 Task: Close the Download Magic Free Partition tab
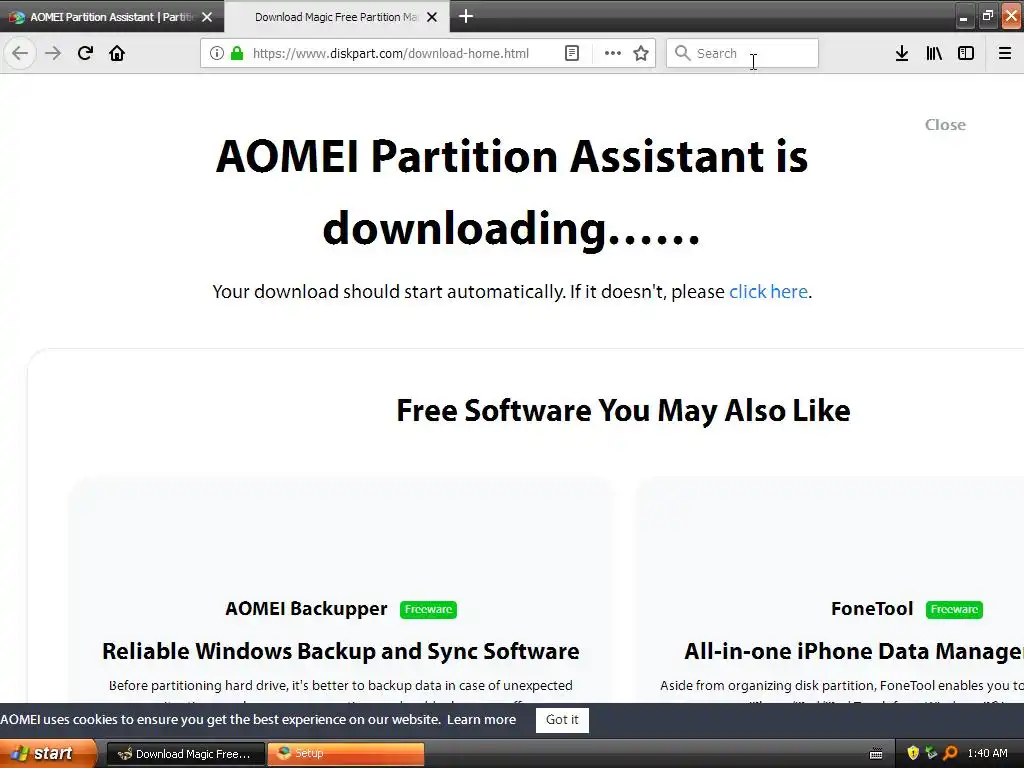[432, 17]
